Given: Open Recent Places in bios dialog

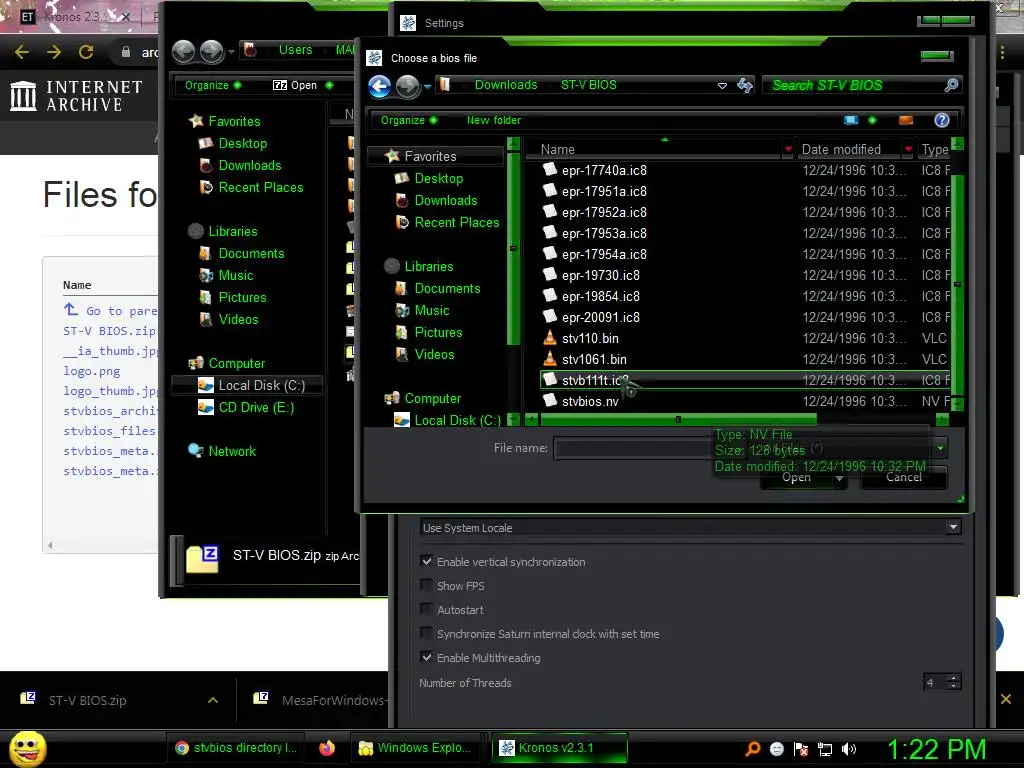Looking at the screenshot, I should point(456,223).
